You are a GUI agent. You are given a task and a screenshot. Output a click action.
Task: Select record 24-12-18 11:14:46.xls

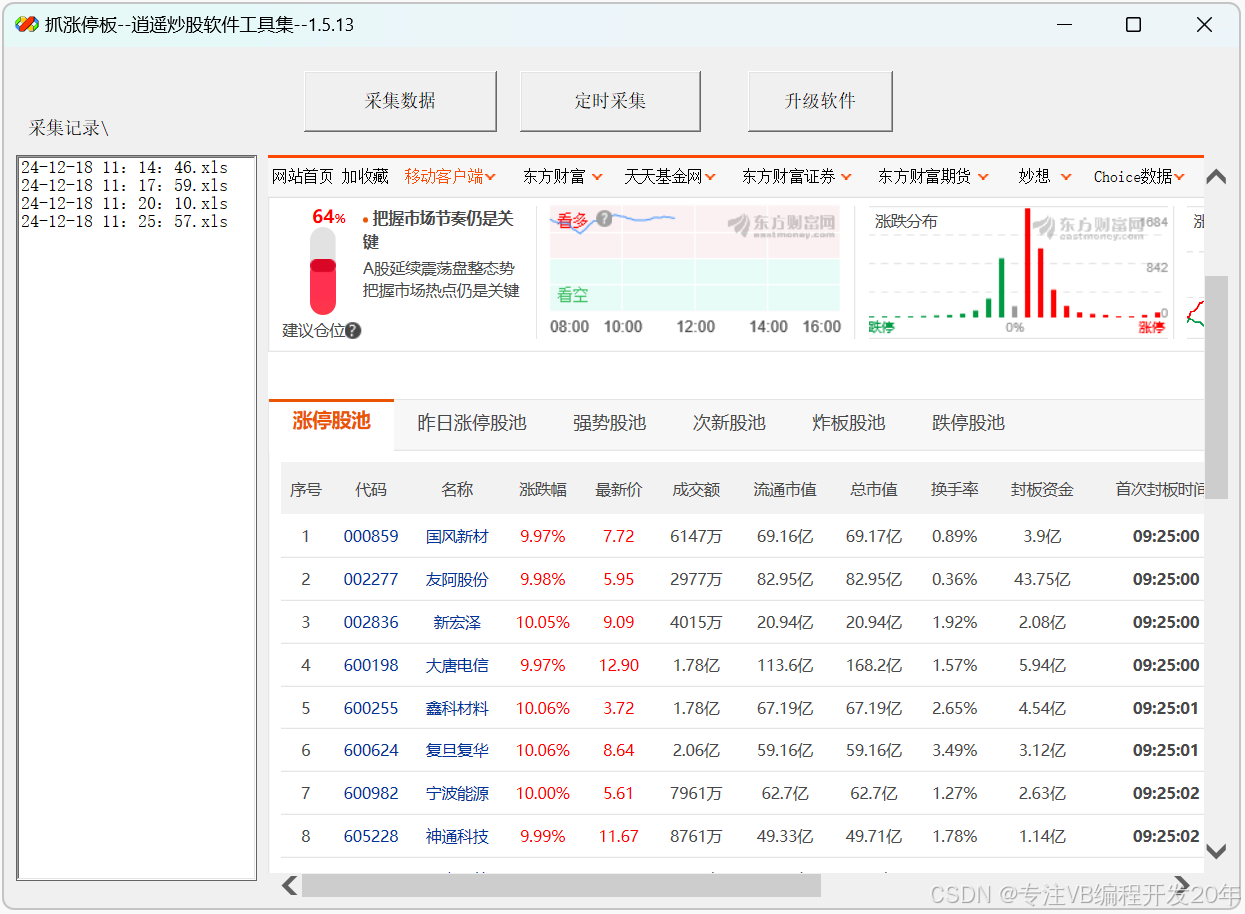[x=125, y=168]
